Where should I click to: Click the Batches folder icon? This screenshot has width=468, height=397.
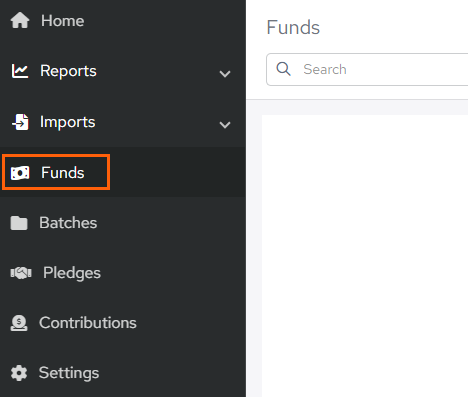click(x=19, y=223)
